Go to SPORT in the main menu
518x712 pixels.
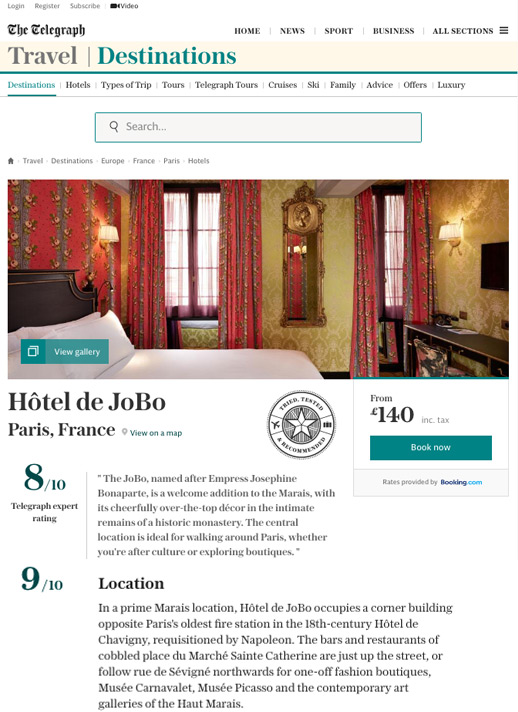[x=339, y=31]
